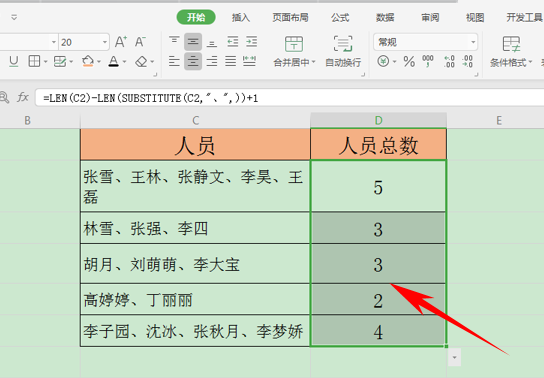Apply thousands separator format
Viewport: 544px width, 378px height.
[428, 61]
